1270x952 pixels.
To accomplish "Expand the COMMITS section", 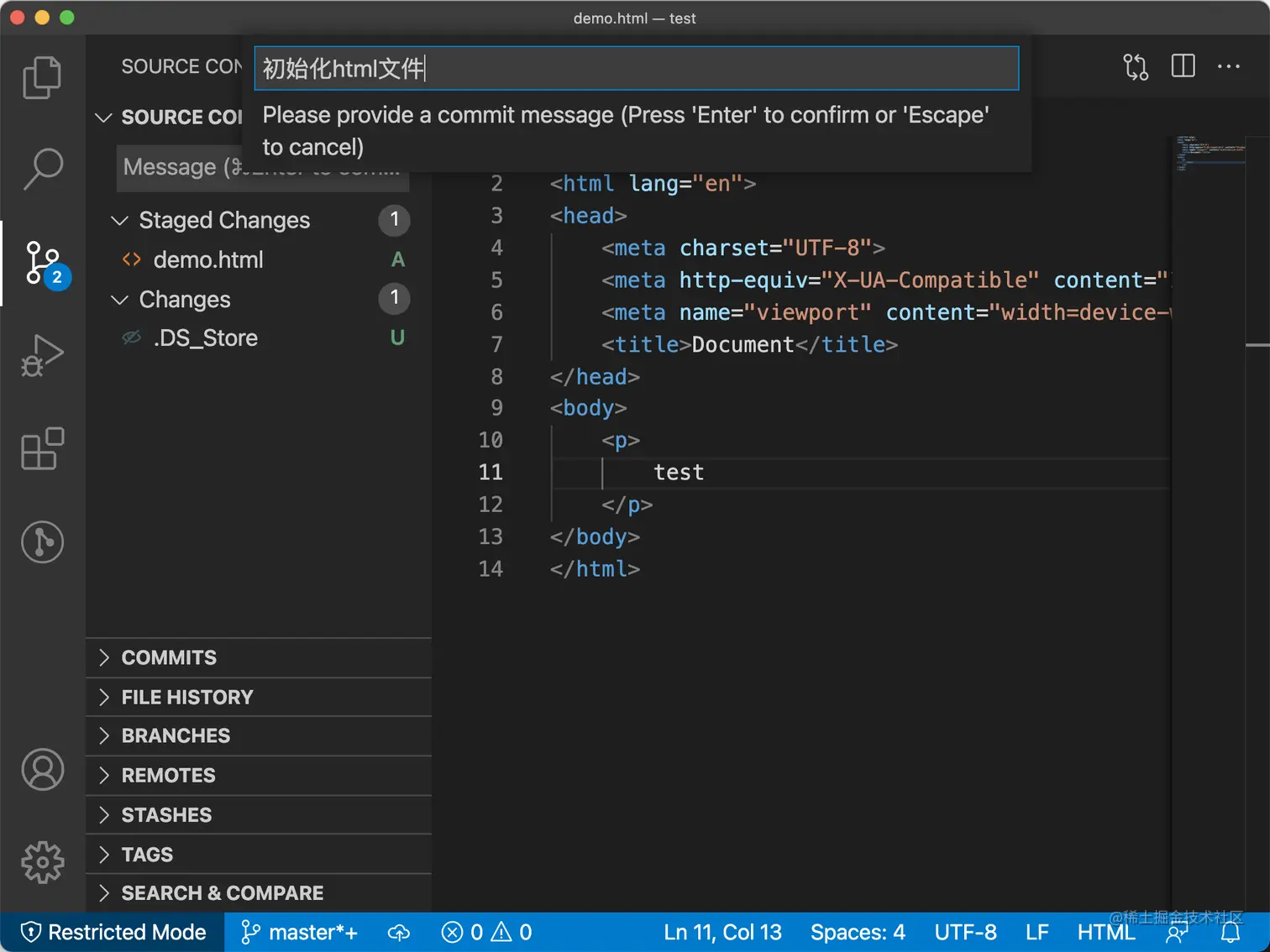I will (x=259, y=657).
